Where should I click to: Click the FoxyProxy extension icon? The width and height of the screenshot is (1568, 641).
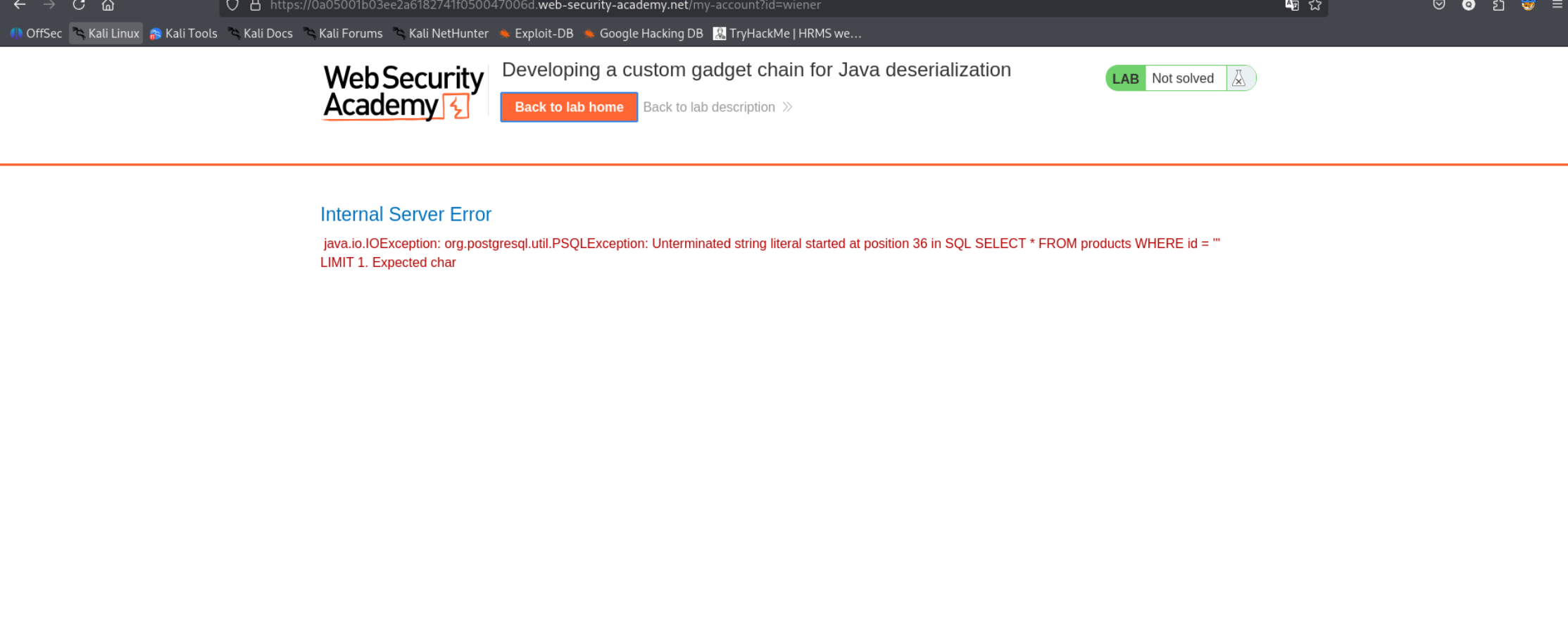pos(1528,5)
